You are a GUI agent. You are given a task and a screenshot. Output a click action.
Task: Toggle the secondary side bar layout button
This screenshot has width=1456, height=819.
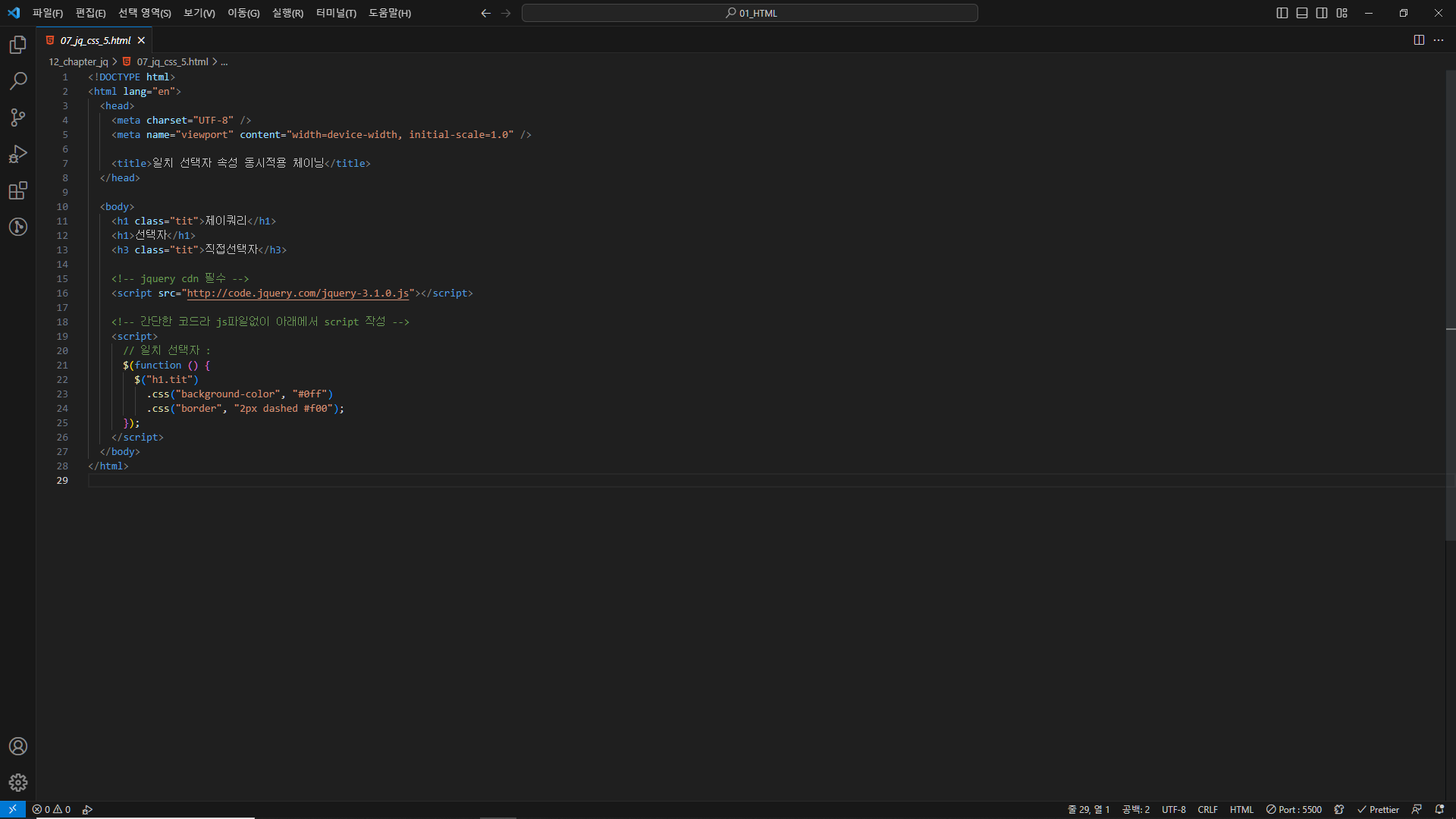click(x=1322, y=13)
